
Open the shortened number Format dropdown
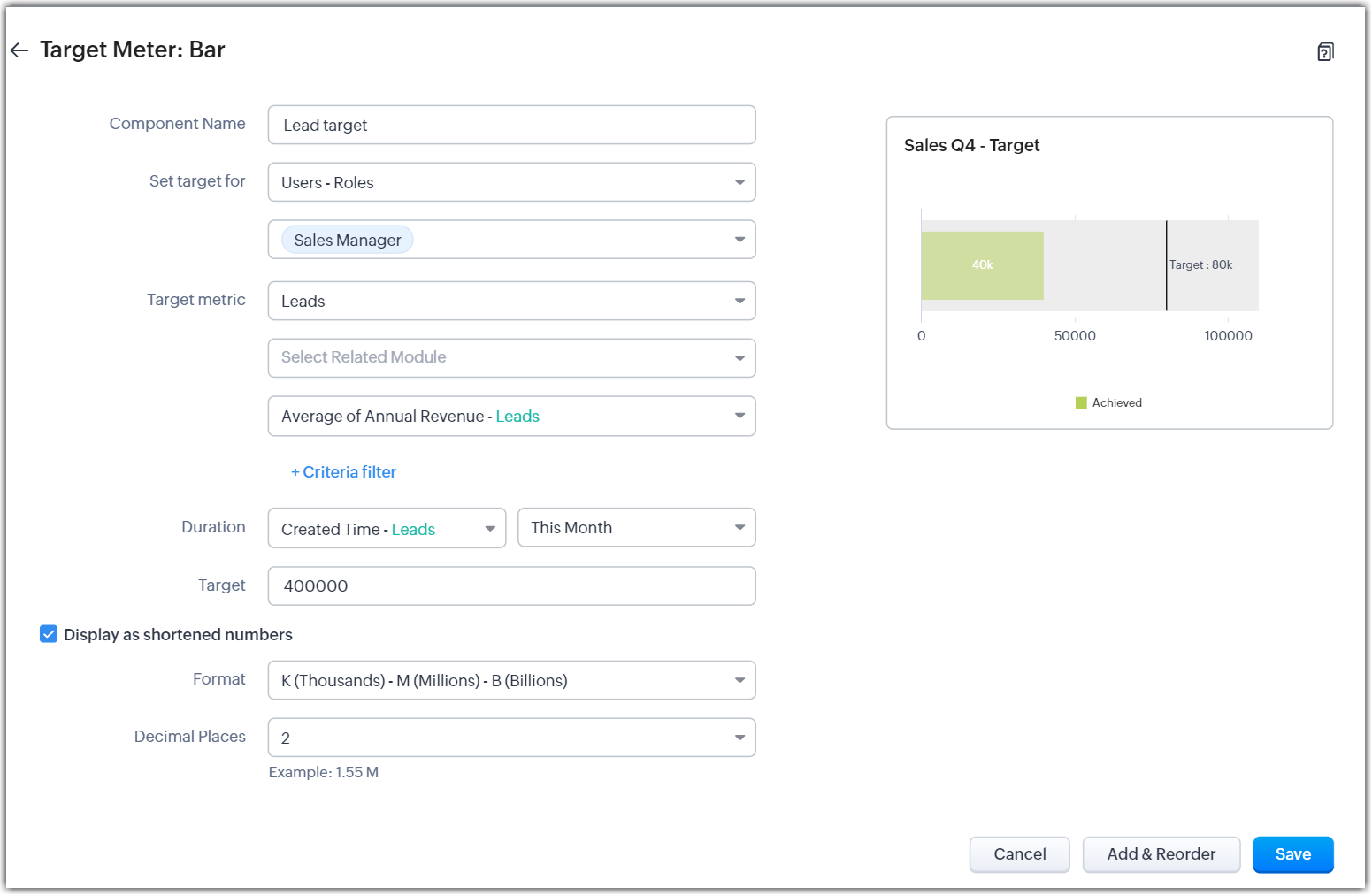pos(511,681)
